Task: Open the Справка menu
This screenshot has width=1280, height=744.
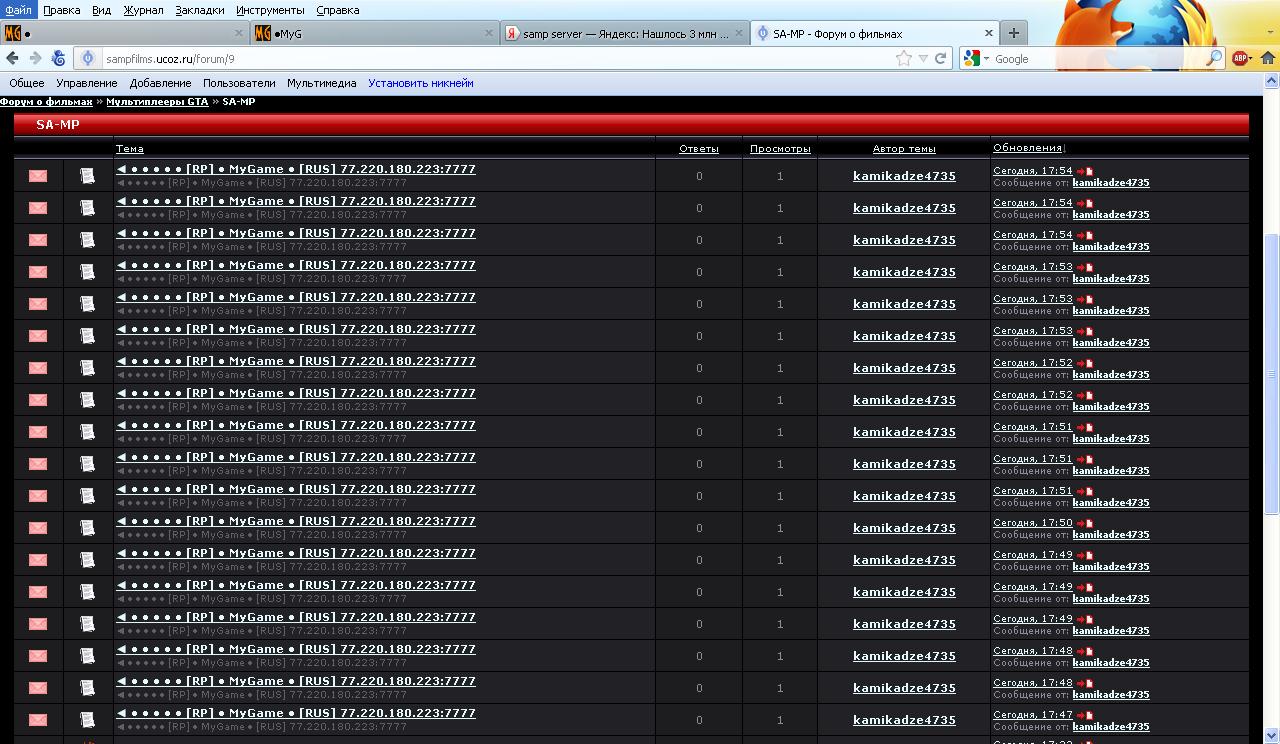Action: click(x=338, y=10)
